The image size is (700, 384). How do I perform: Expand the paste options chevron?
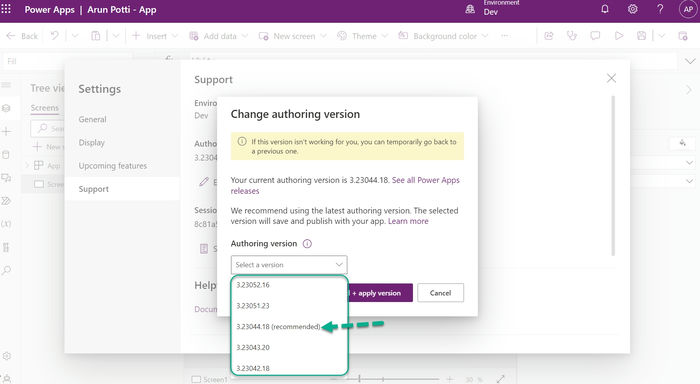[x=116, y=36]
